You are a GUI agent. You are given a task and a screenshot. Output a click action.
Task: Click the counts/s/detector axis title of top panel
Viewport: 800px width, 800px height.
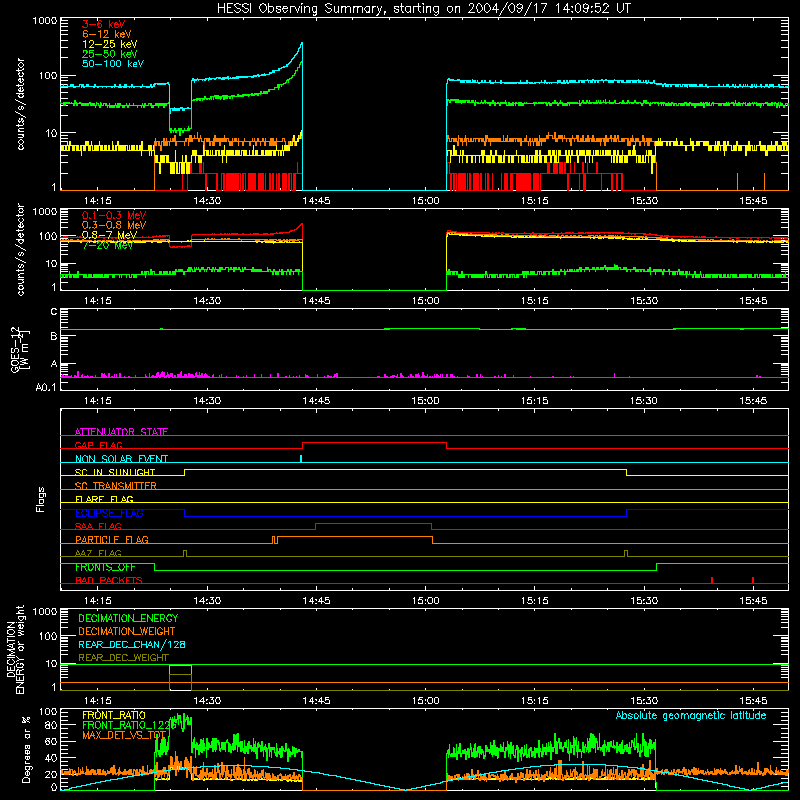[x=20, y=104]
